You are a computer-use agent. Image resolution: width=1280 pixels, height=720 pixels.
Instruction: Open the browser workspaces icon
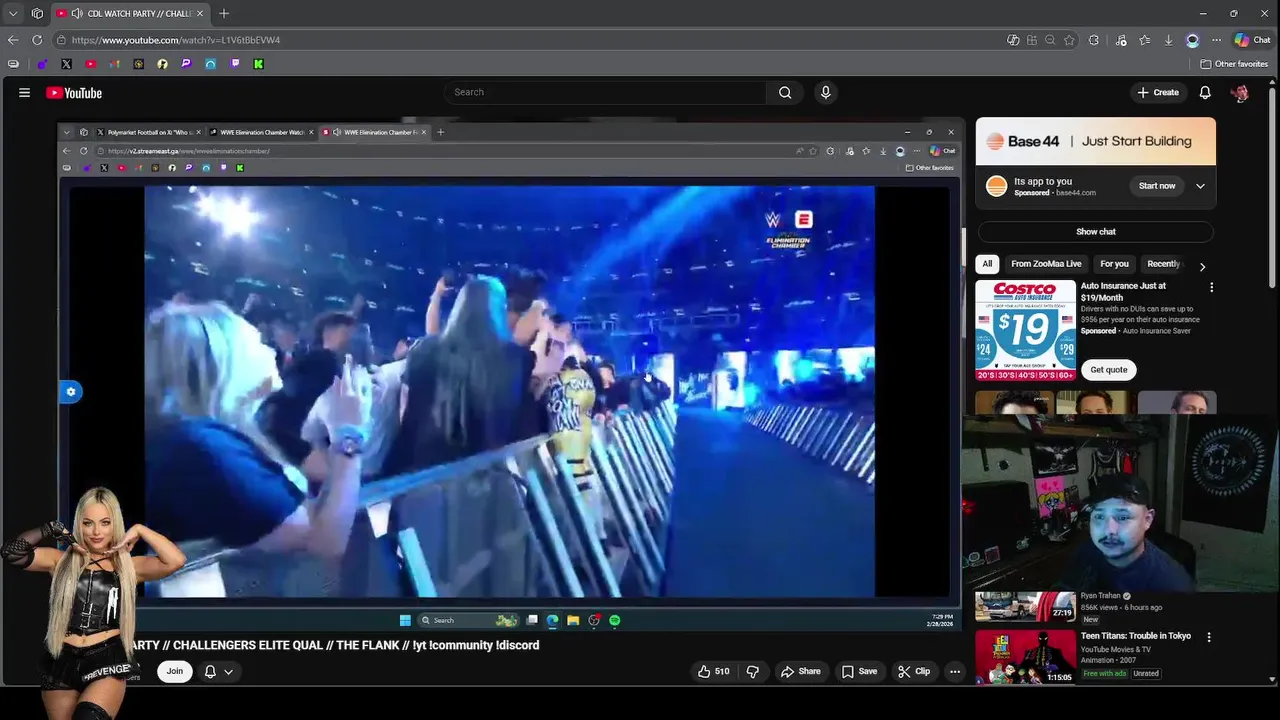[37, 13]
